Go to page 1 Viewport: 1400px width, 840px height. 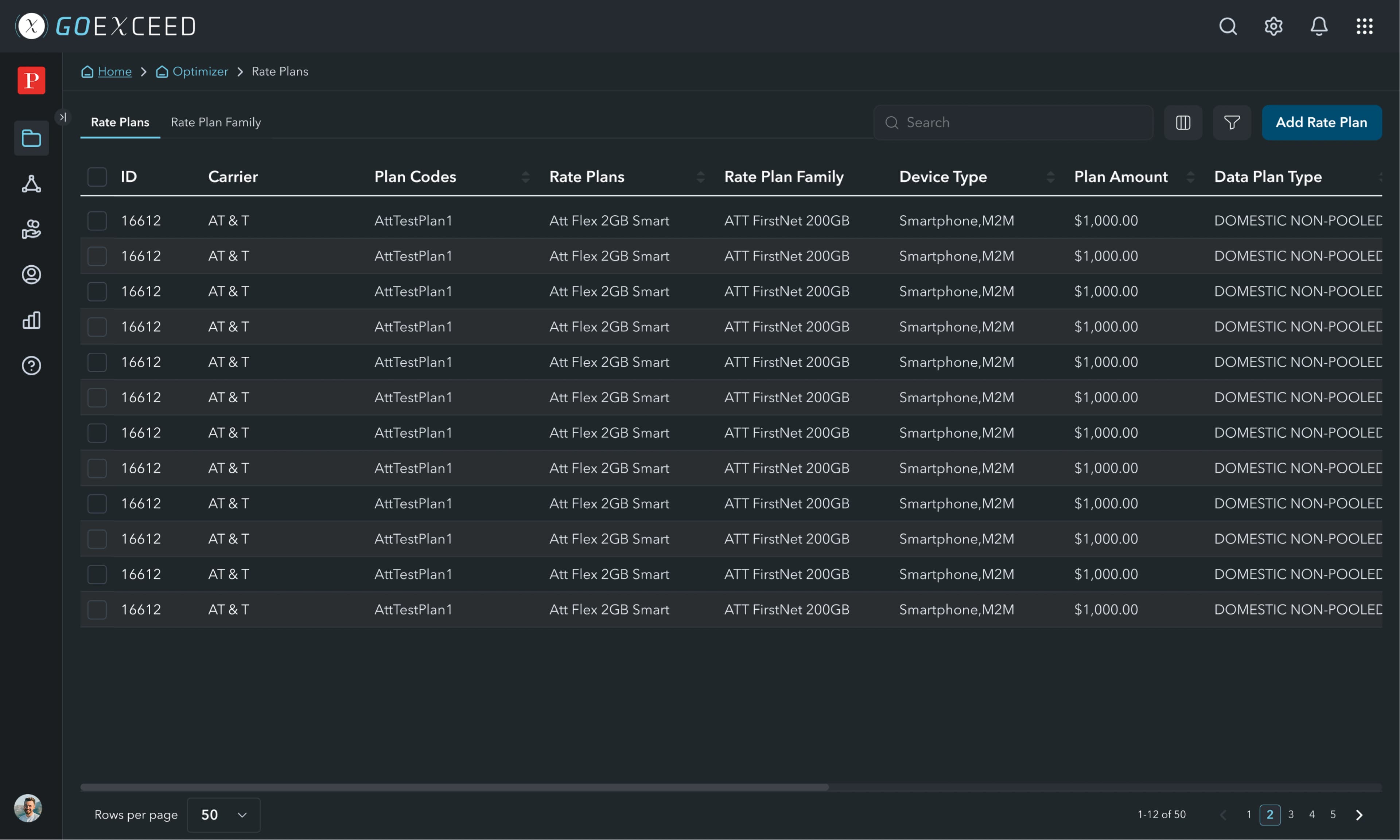[1248, 814]
